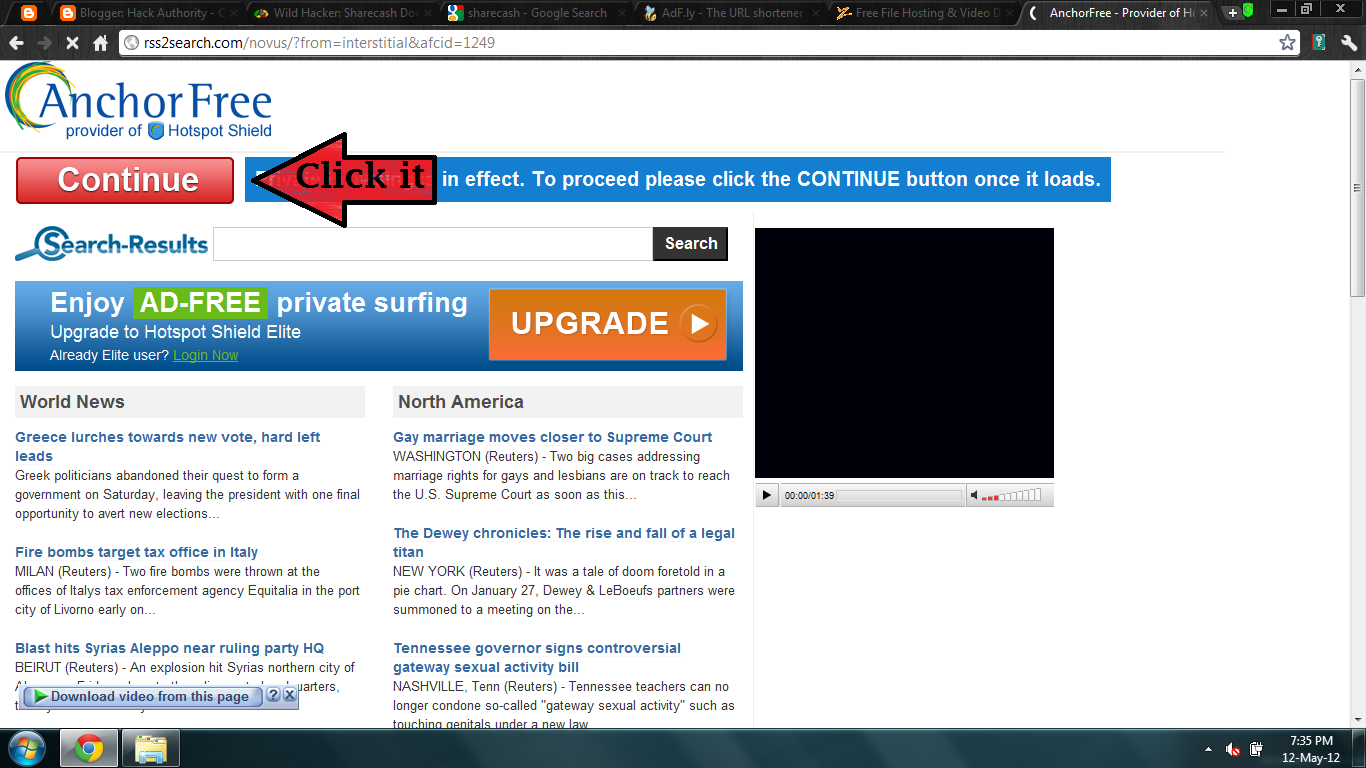
Task: Dismiss the Download video bar
Action: click(289, 695)
